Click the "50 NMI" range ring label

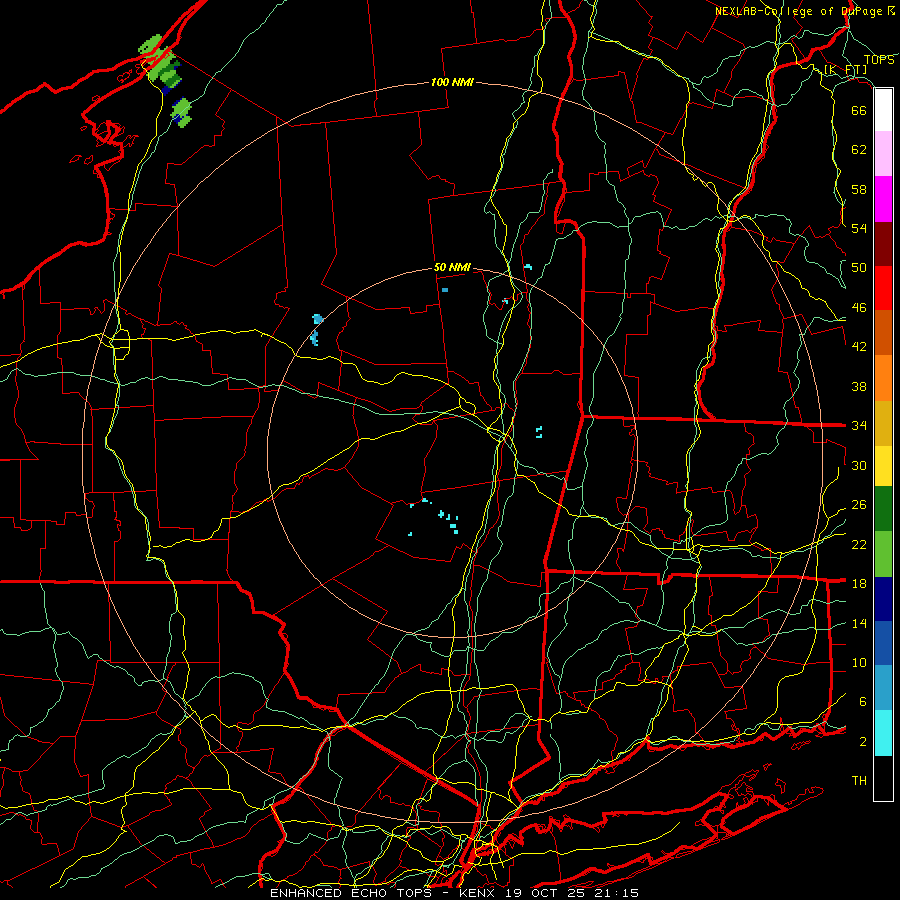[x=452, y=267]
